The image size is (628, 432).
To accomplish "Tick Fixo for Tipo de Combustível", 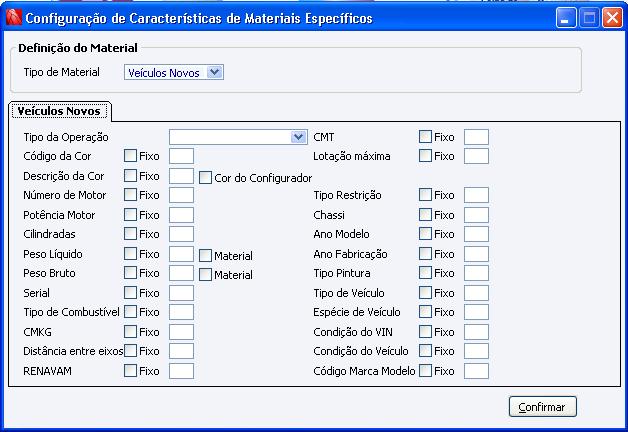I will click(x=130, y=312).
